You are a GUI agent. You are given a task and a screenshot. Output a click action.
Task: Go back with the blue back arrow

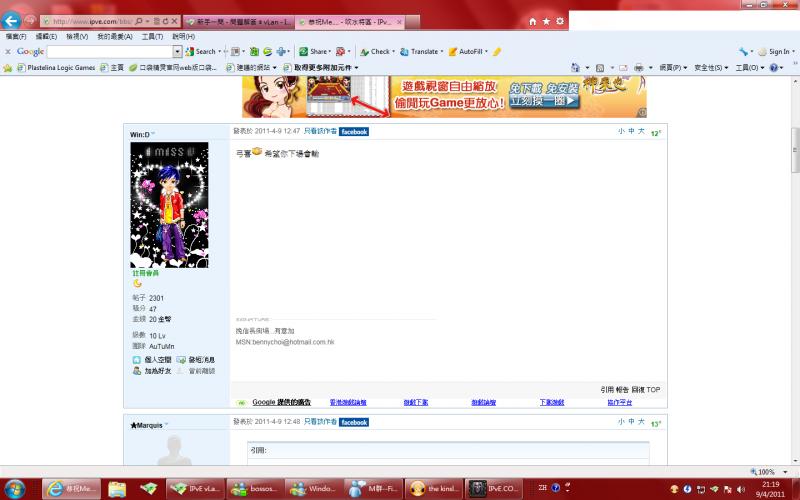point(11,21)
